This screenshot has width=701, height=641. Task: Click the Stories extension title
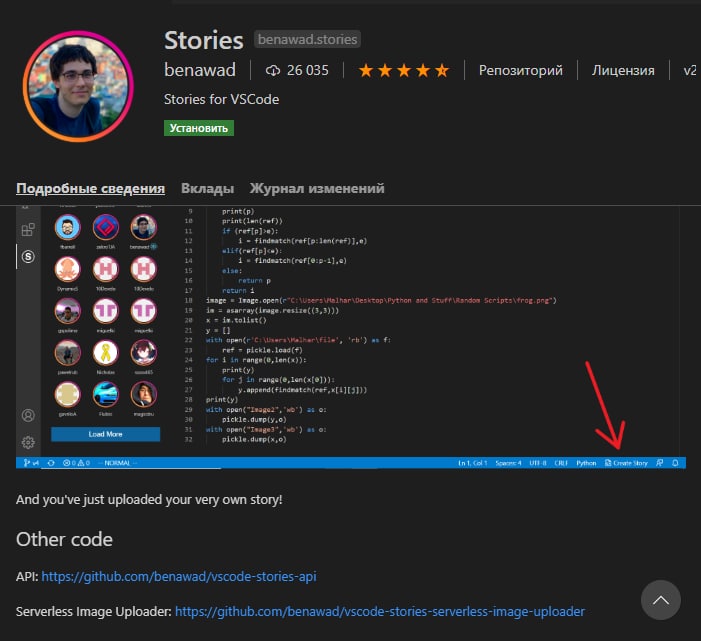tap(203, 40)
